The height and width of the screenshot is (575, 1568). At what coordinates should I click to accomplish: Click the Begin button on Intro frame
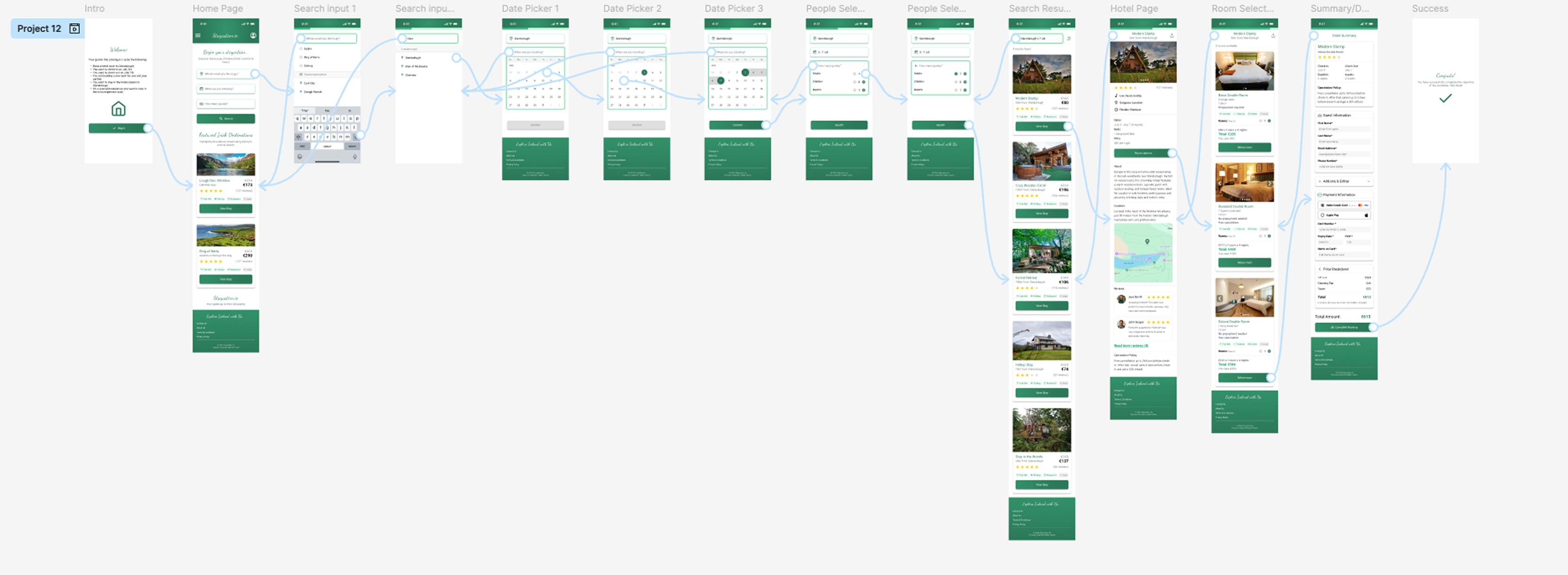pos(118,129)
